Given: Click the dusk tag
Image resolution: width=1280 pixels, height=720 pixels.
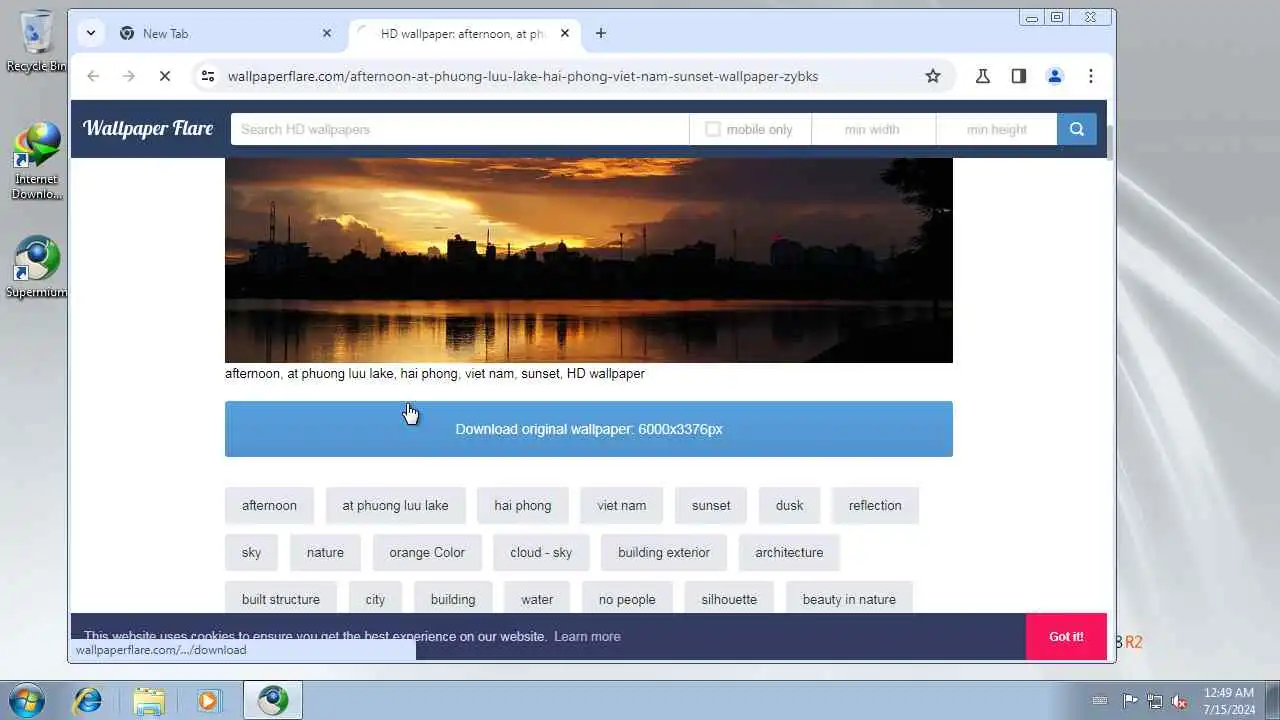Looking at the screenshot, I should 789,505.
